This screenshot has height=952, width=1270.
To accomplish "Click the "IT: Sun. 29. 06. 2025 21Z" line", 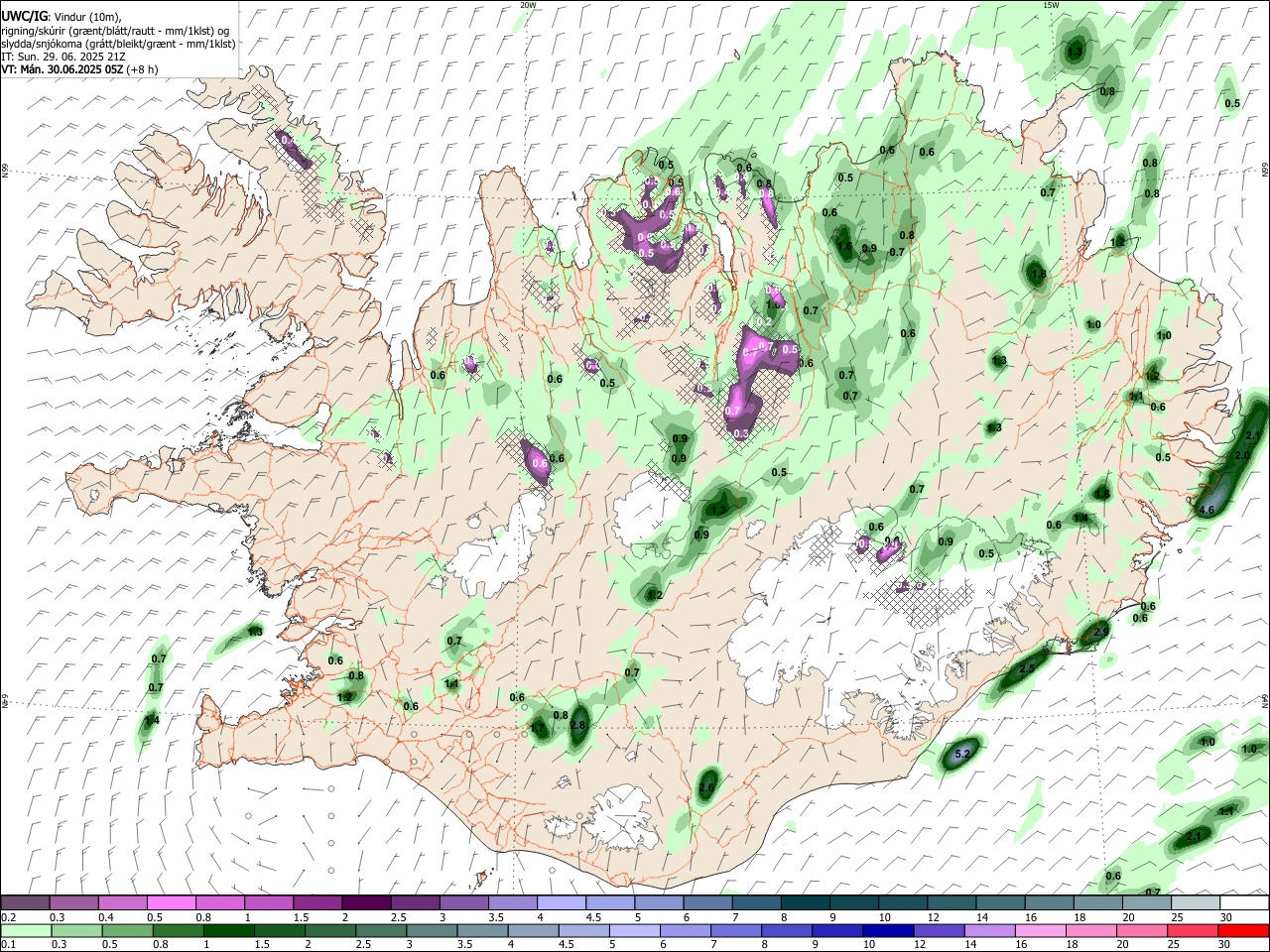I will [x=63, y=57].
